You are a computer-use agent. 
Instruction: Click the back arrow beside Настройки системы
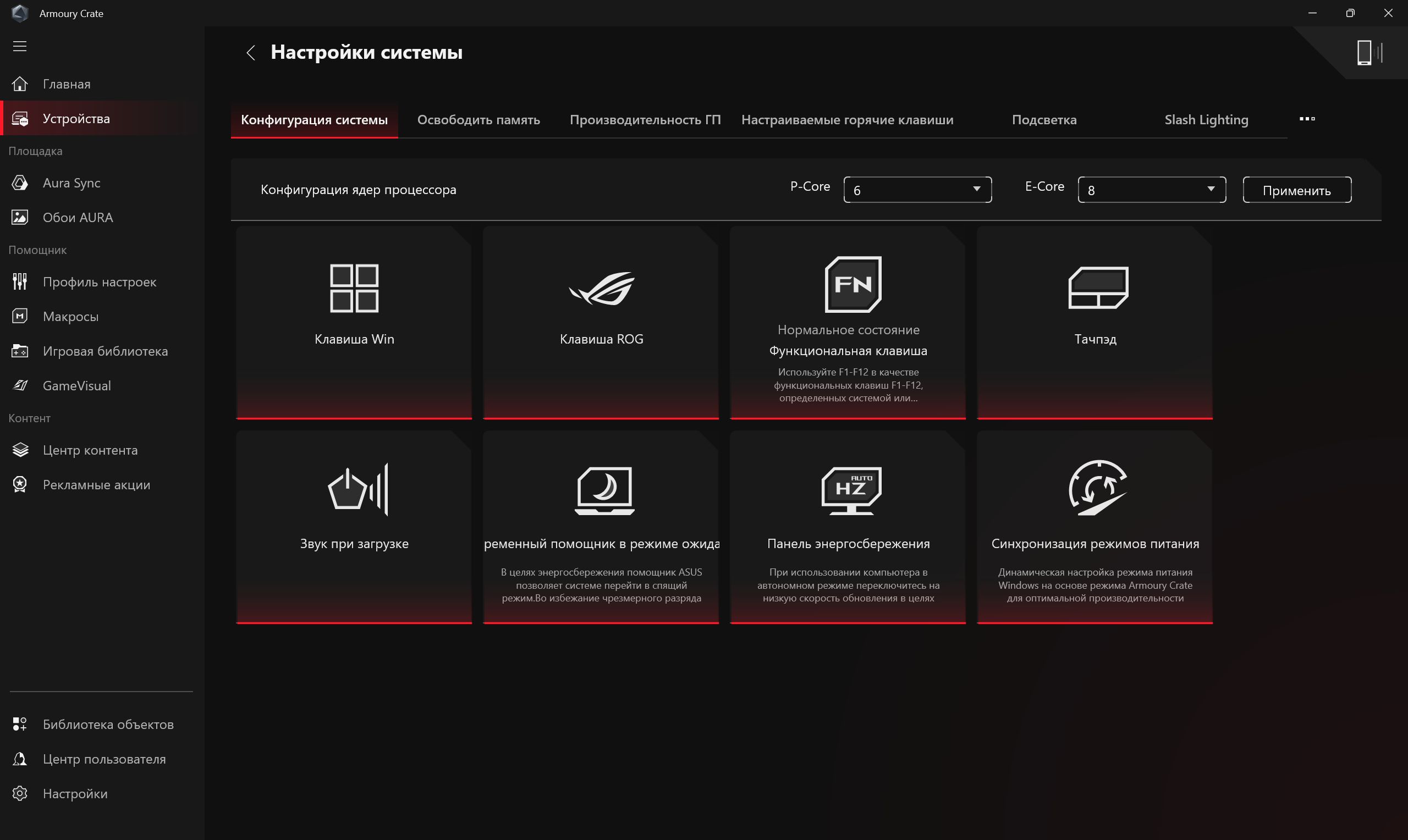[x=251, y=53]
